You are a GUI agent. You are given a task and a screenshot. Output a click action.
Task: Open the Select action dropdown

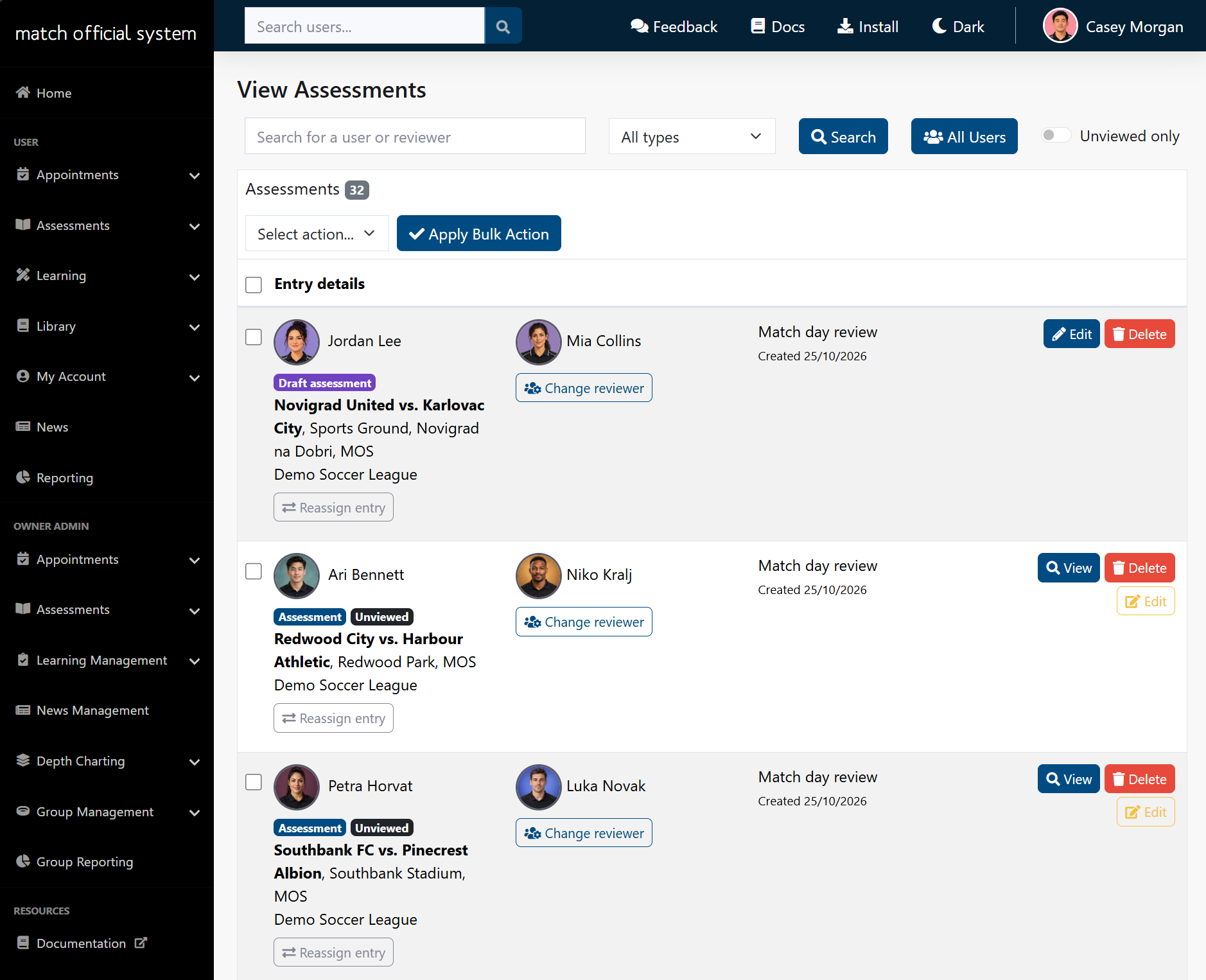[x=317, y=233]
